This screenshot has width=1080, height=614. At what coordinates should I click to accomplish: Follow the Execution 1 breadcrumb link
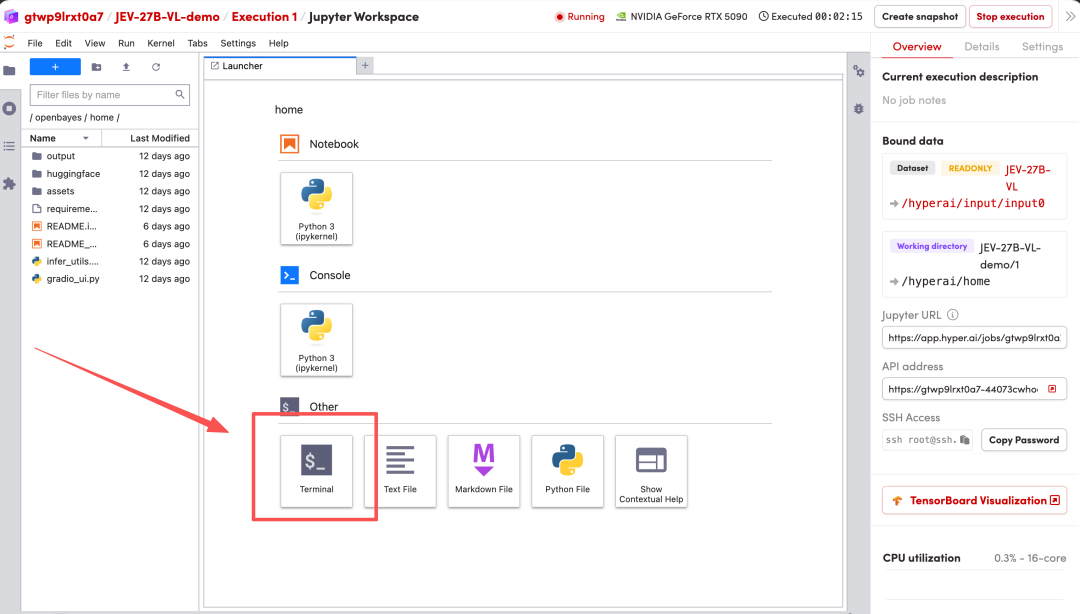[264, 17]
